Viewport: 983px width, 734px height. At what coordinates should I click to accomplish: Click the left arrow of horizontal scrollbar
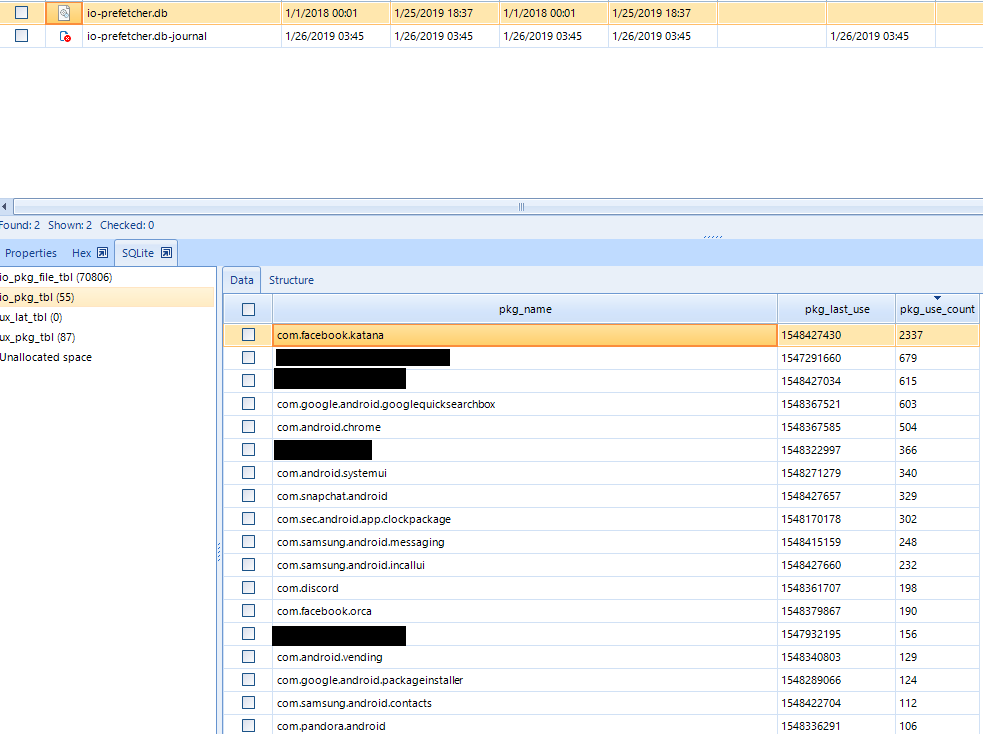[4, 206]
